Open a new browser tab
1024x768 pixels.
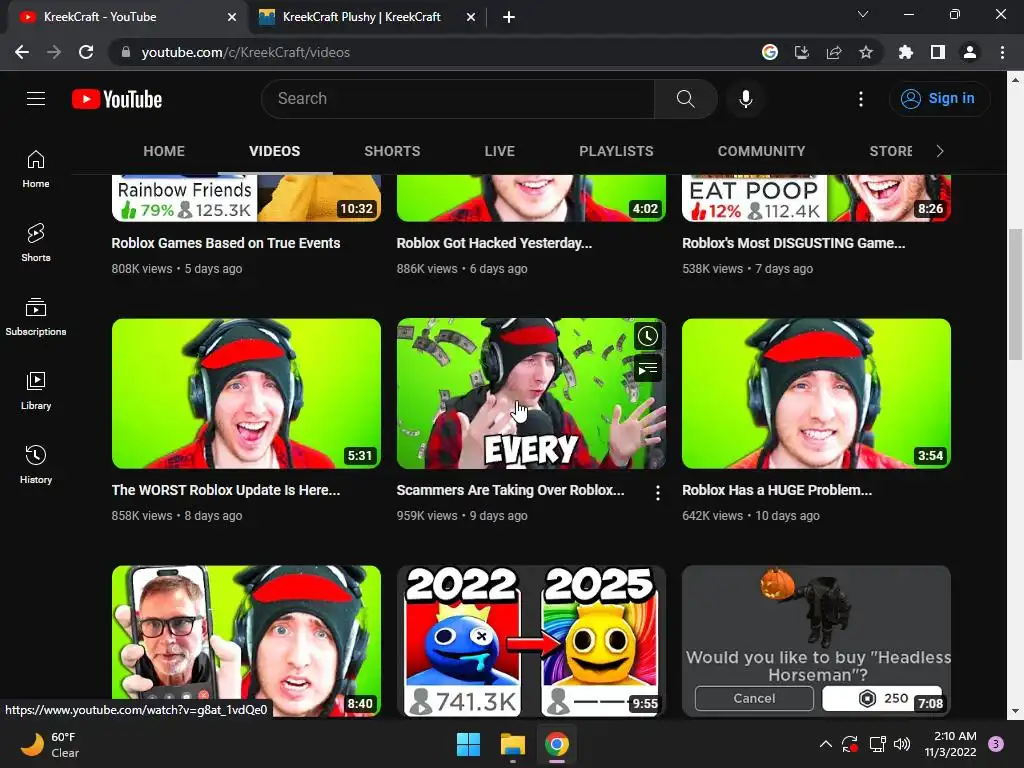coord(509,17)
